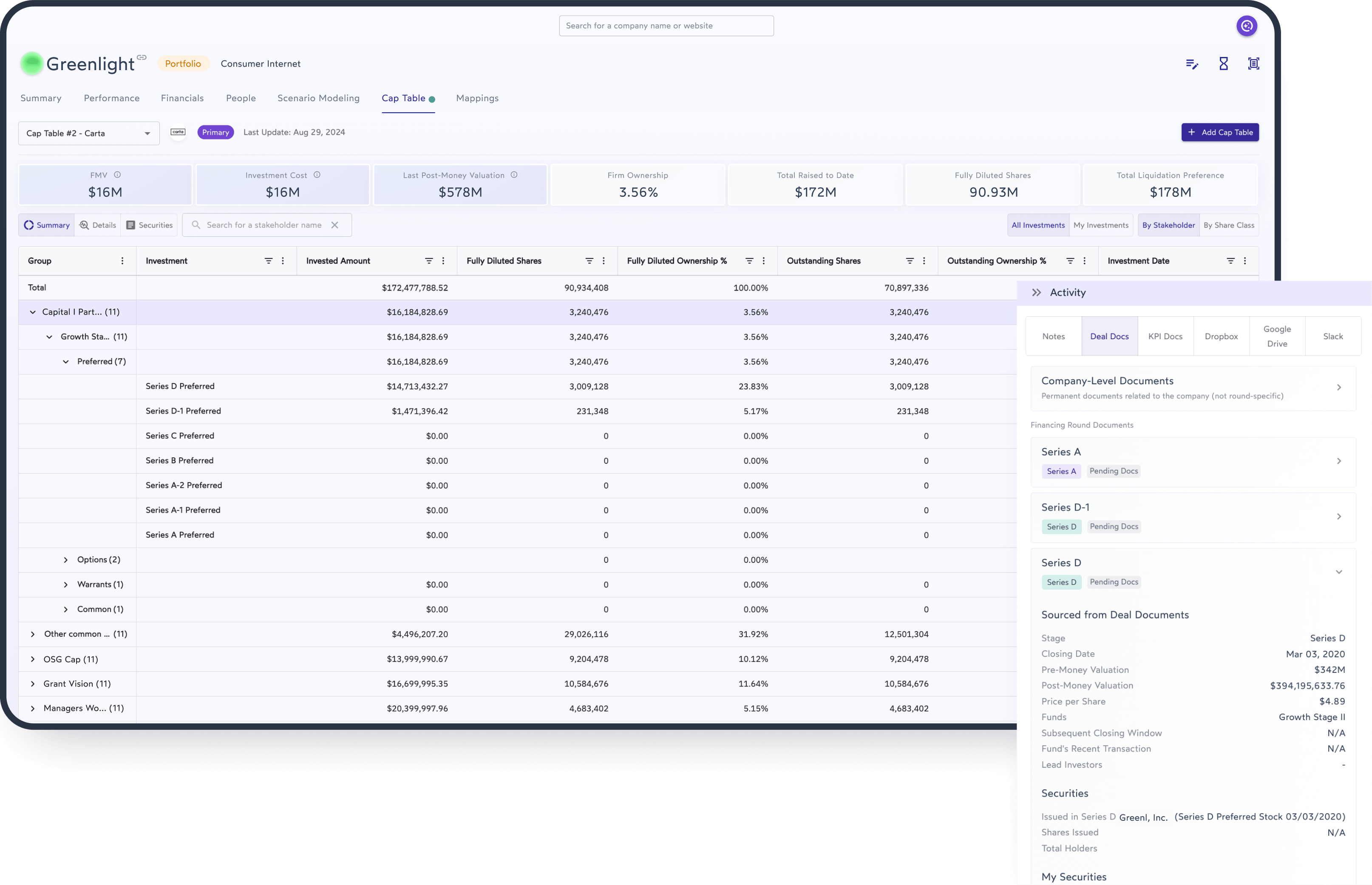Click the Investment Cost info icon
Screen dimensions: 1372x885
point(317,175)
